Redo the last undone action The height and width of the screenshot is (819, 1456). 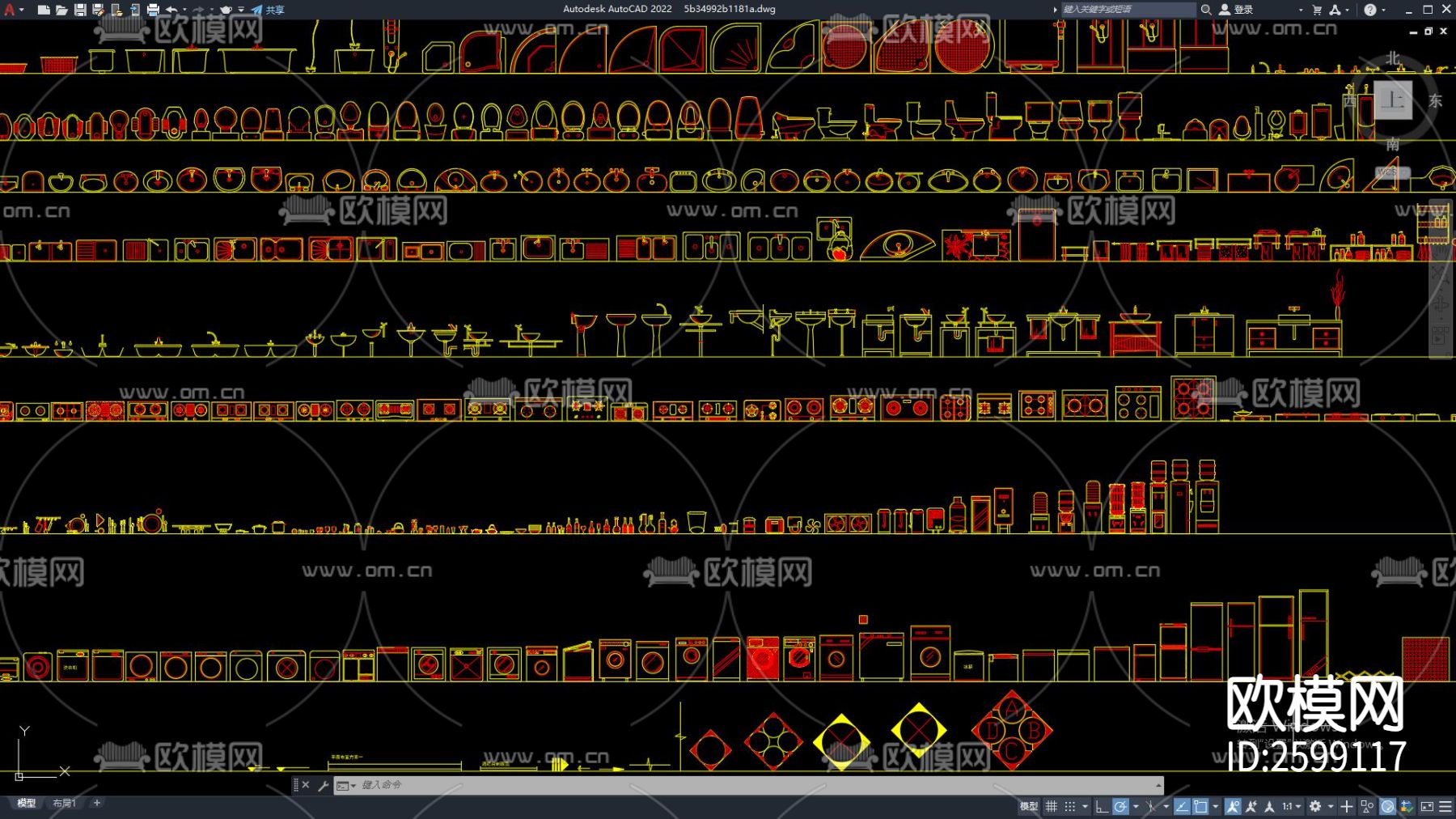coord(198,10)
